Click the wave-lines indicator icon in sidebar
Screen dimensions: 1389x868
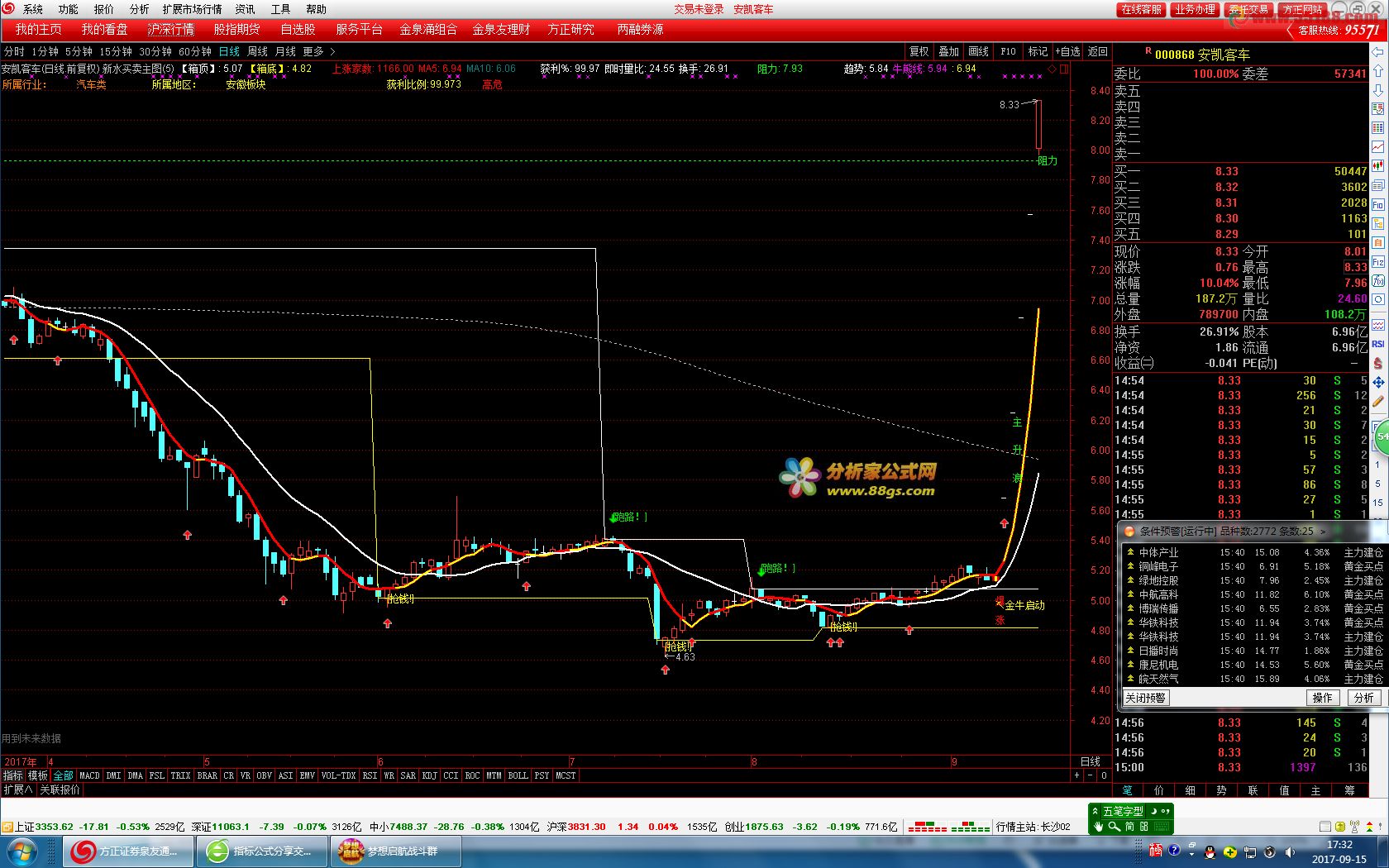[1377, 324]
